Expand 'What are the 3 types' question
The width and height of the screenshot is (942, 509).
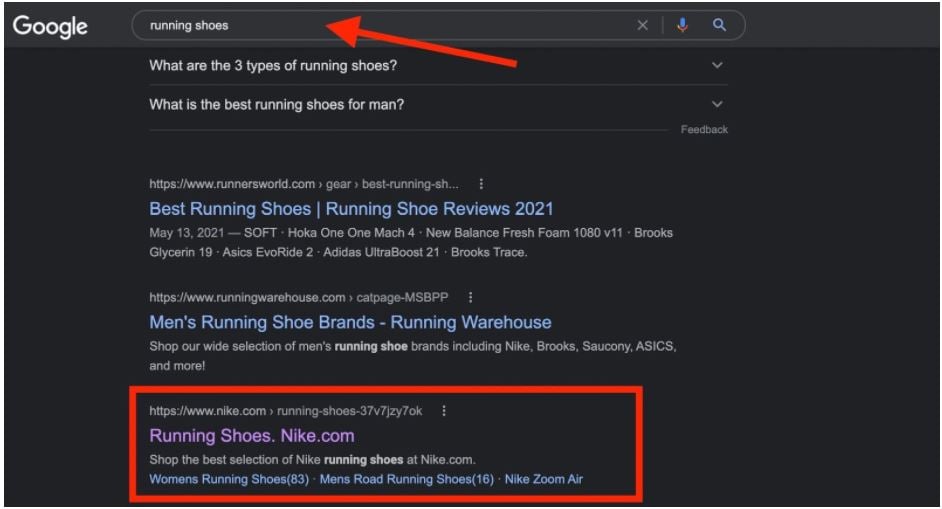[x=717, y=65]
